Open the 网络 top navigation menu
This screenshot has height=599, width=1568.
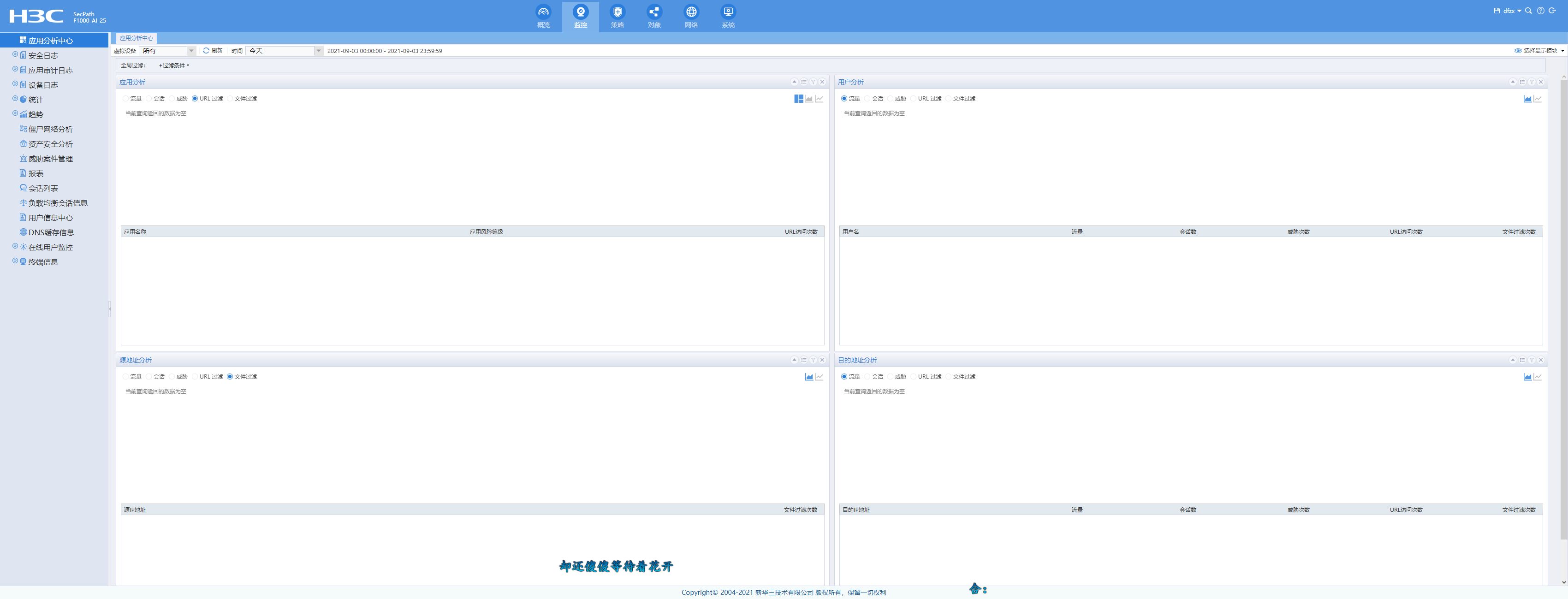tap(691, 16)
